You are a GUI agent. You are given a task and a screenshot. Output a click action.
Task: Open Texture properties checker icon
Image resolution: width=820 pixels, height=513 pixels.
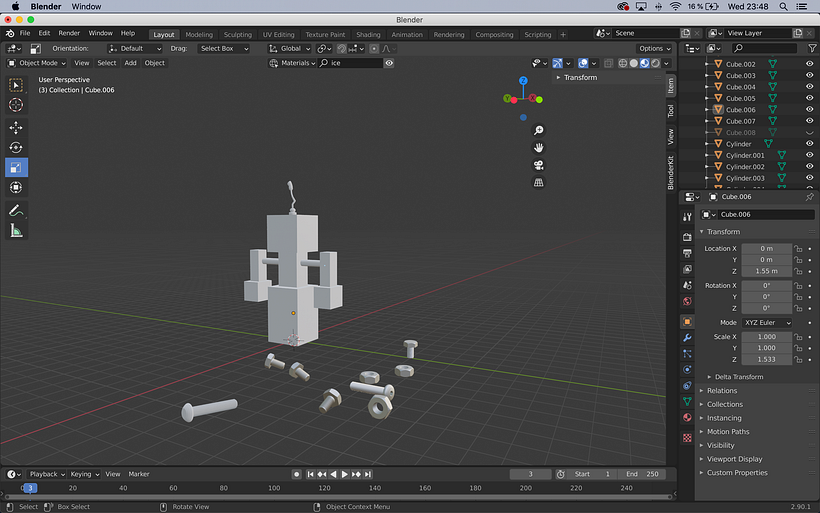[x=687, y=438]
